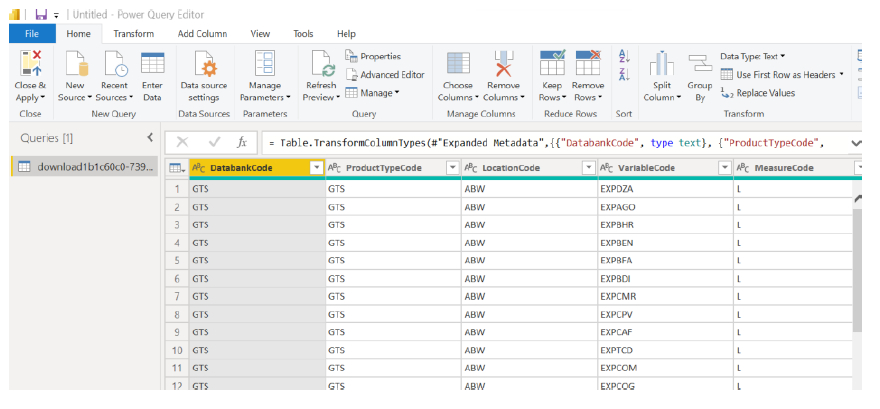Open the LocationCode column filter dropdown
880x409 pixels.
pyautogui.click(x=587, y=168)
